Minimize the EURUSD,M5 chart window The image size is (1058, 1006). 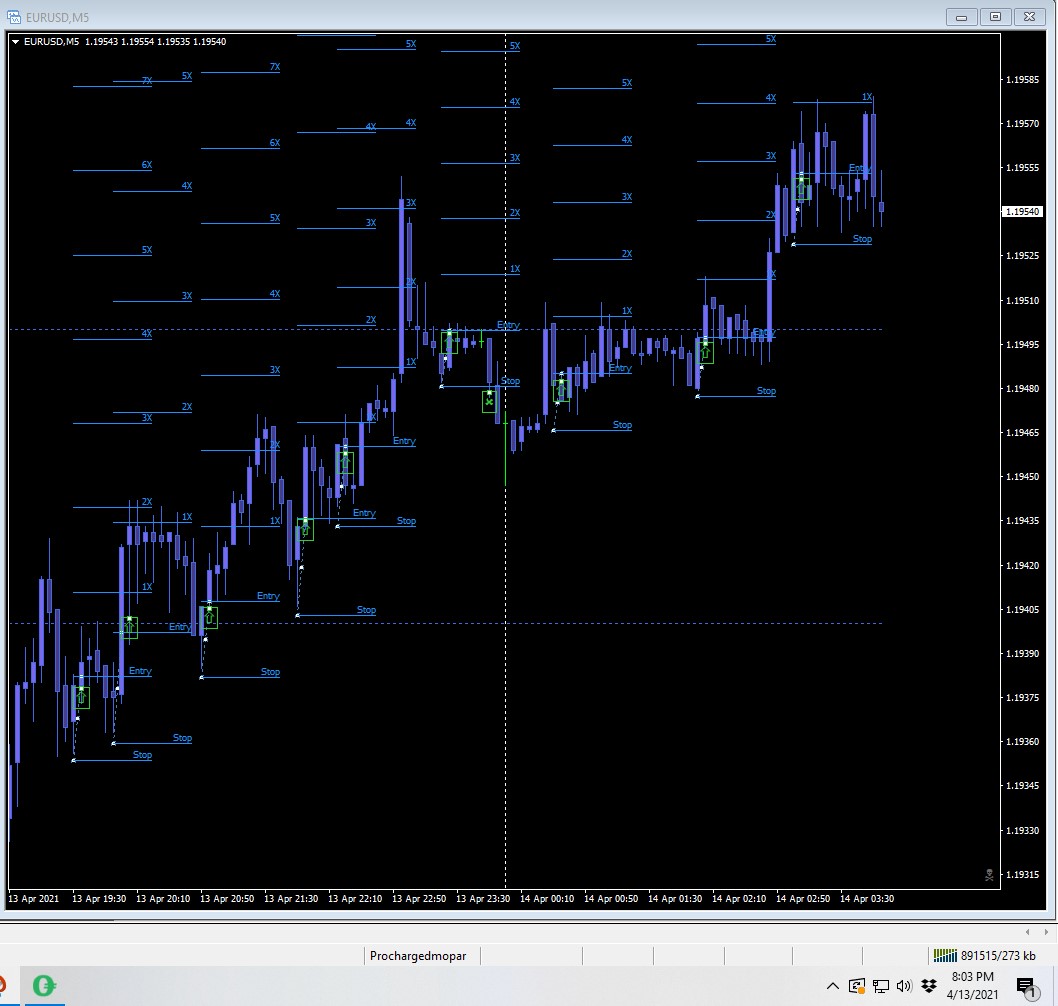[x=962, y=17]
